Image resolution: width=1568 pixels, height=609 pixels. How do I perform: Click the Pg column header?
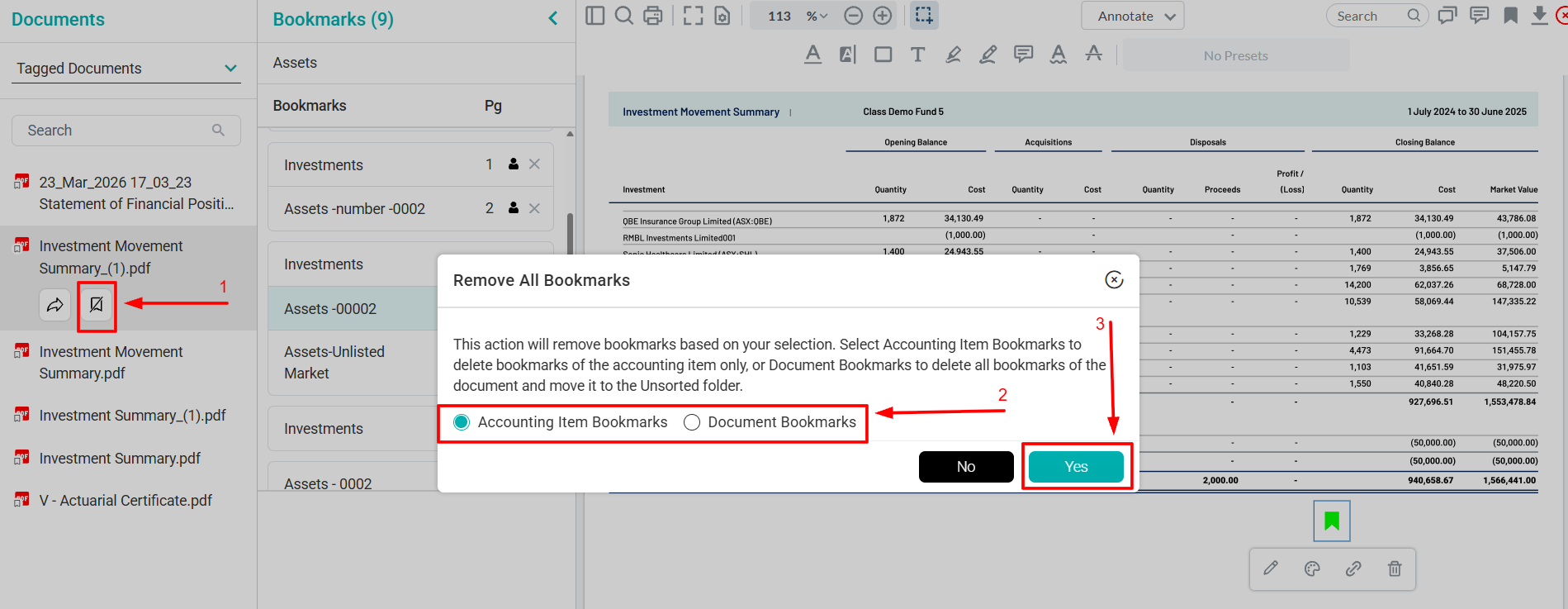(x=493, y=106)
